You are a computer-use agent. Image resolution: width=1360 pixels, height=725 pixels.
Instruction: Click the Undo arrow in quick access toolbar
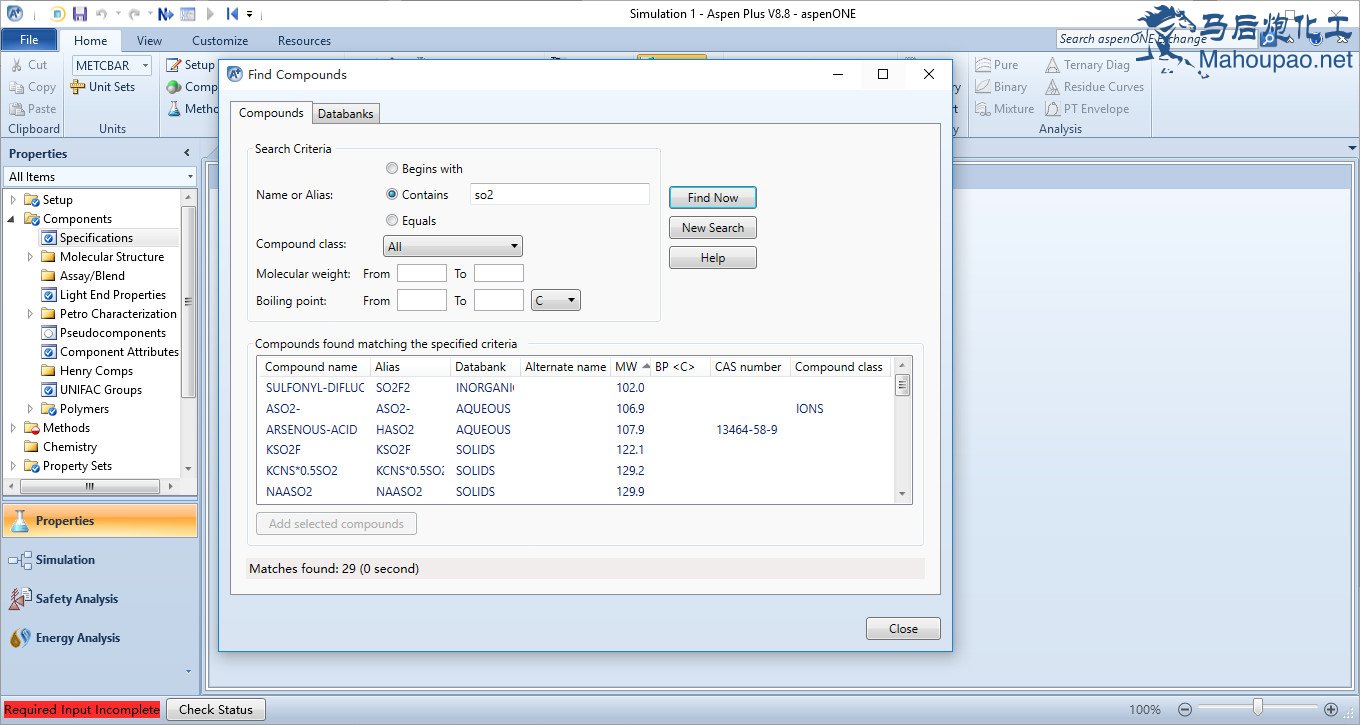pos(102,14)
